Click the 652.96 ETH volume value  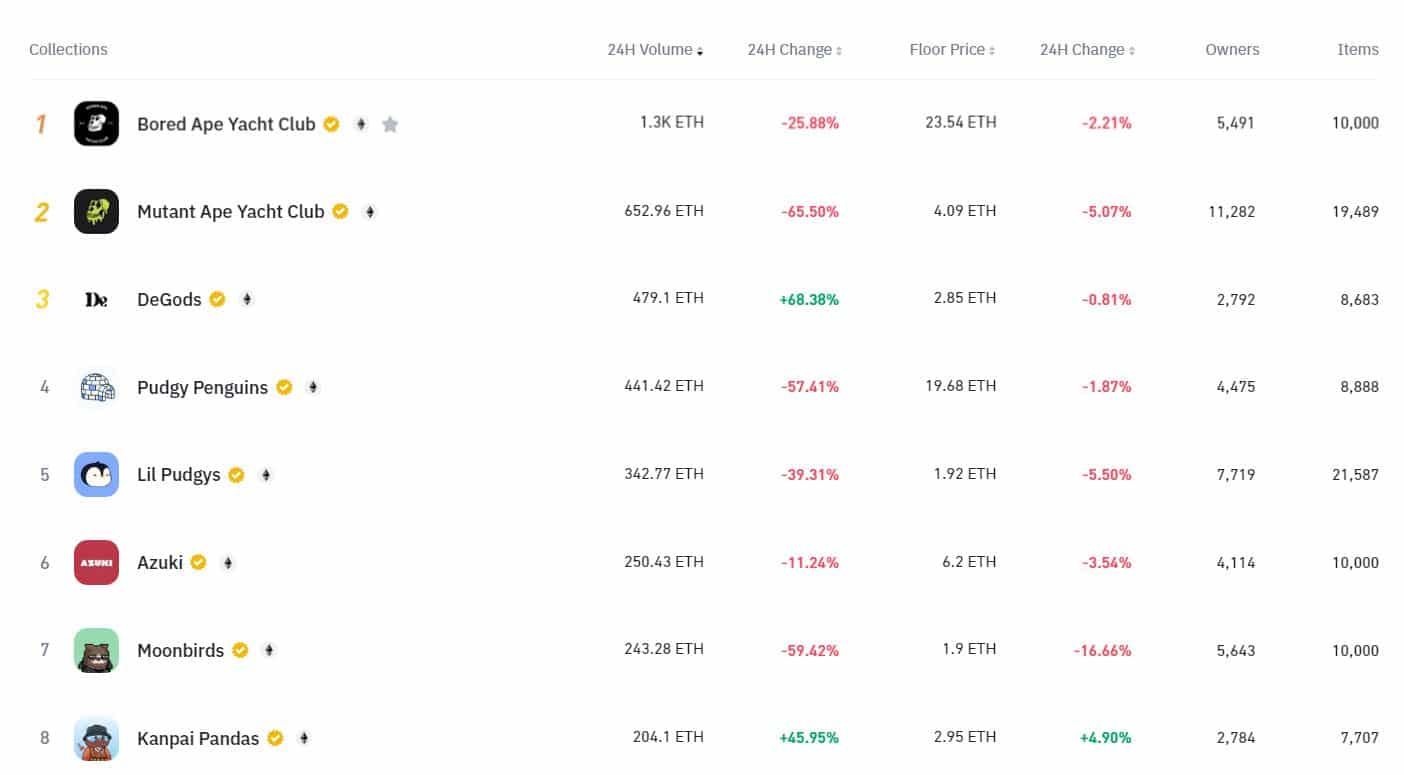[664, 211]
